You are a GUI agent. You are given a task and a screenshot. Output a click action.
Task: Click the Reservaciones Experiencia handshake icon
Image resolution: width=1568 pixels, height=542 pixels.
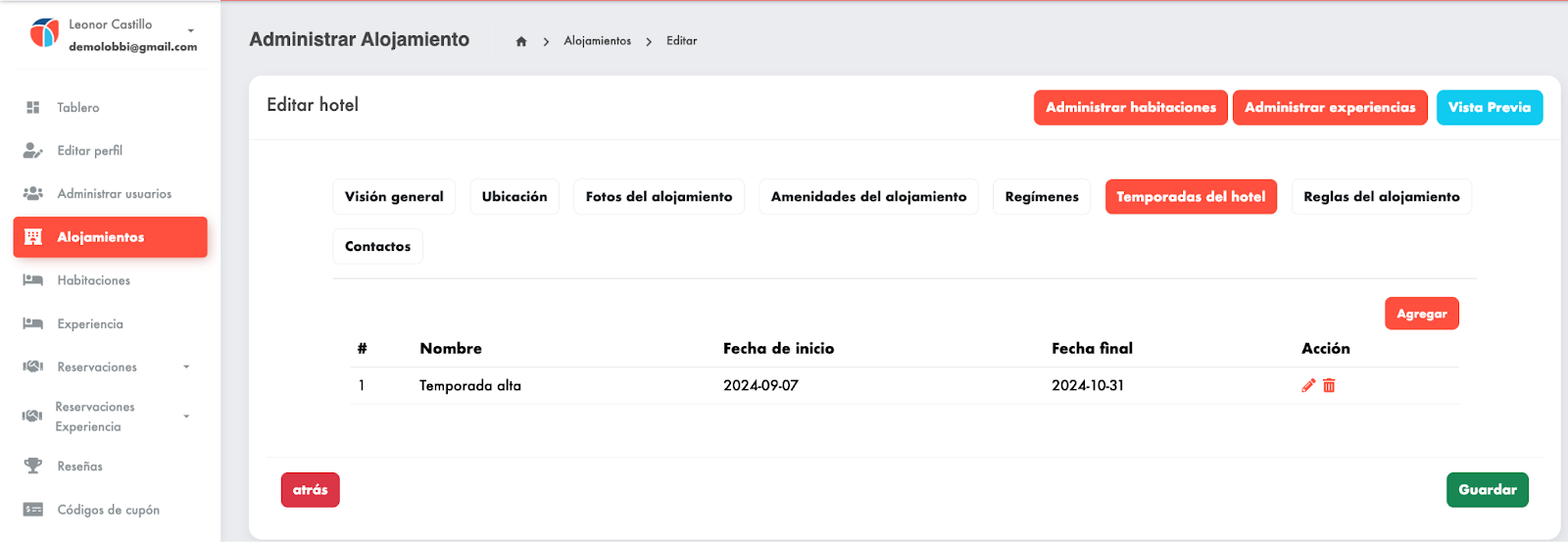pos(32,416)
